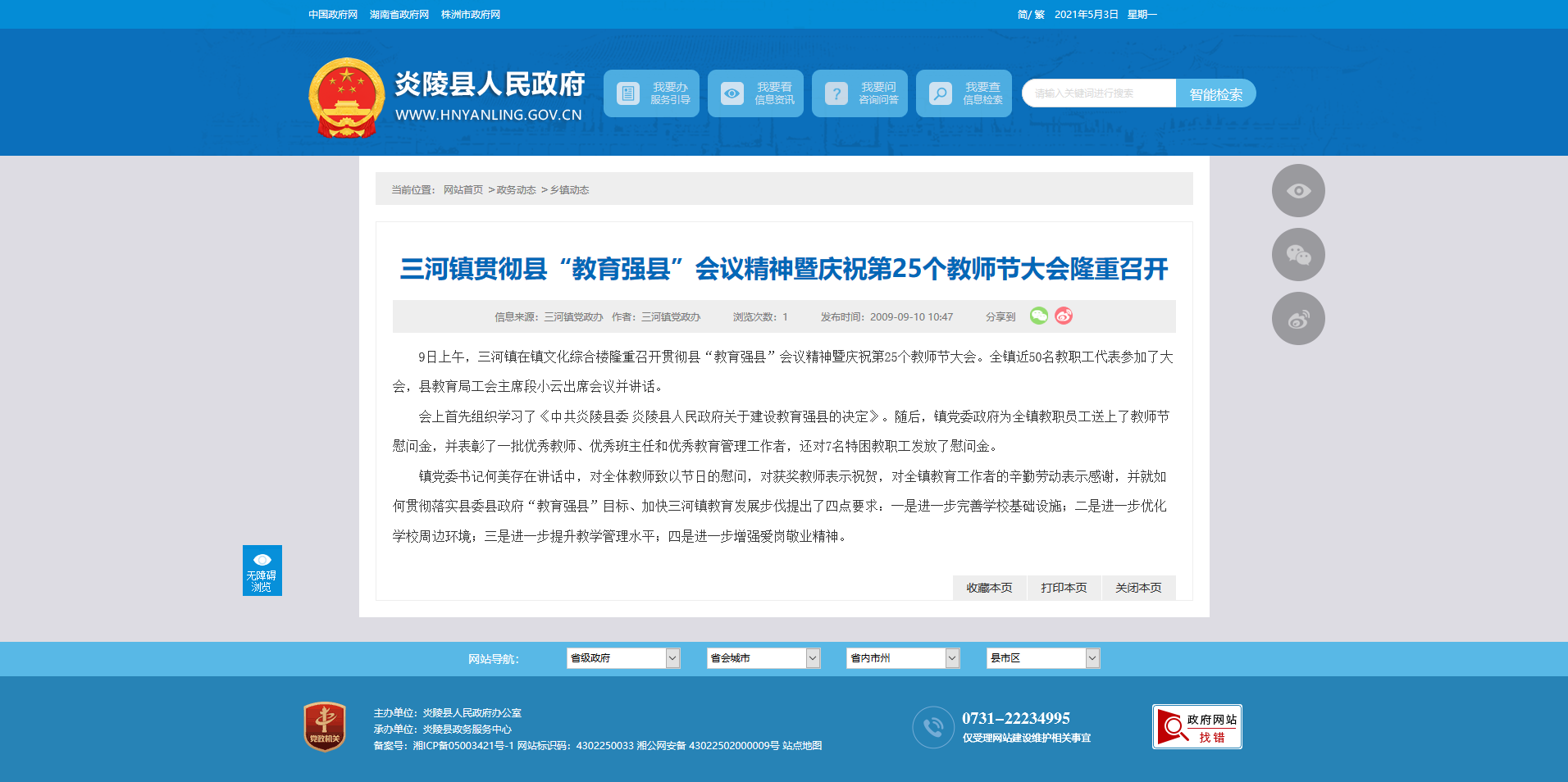Image resolution: width=1568 pixels, height=782 pixels.
Task: Click the keyword search input field
Action: click(1099, 93)
